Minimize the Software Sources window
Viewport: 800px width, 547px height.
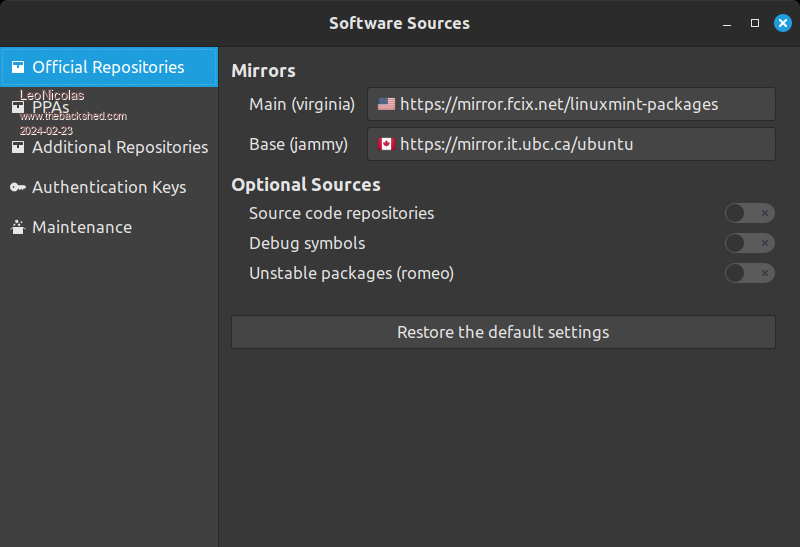point(727,23)
